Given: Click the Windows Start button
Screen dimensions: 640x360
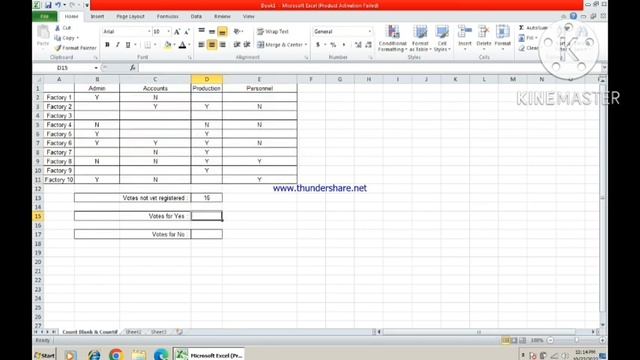Looking at the screenshot, I should [x=44, y=355].
